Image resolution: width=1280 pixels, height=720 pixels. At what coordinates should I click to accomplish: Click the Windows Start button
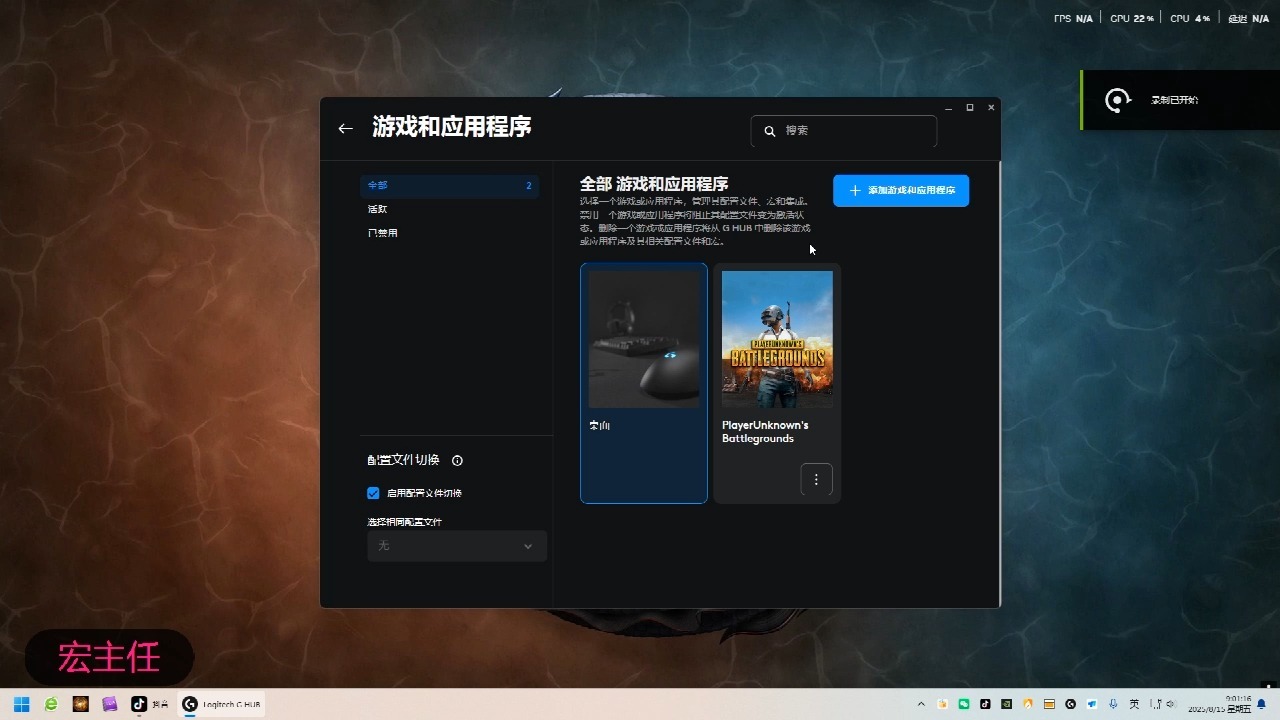(20, 703)
